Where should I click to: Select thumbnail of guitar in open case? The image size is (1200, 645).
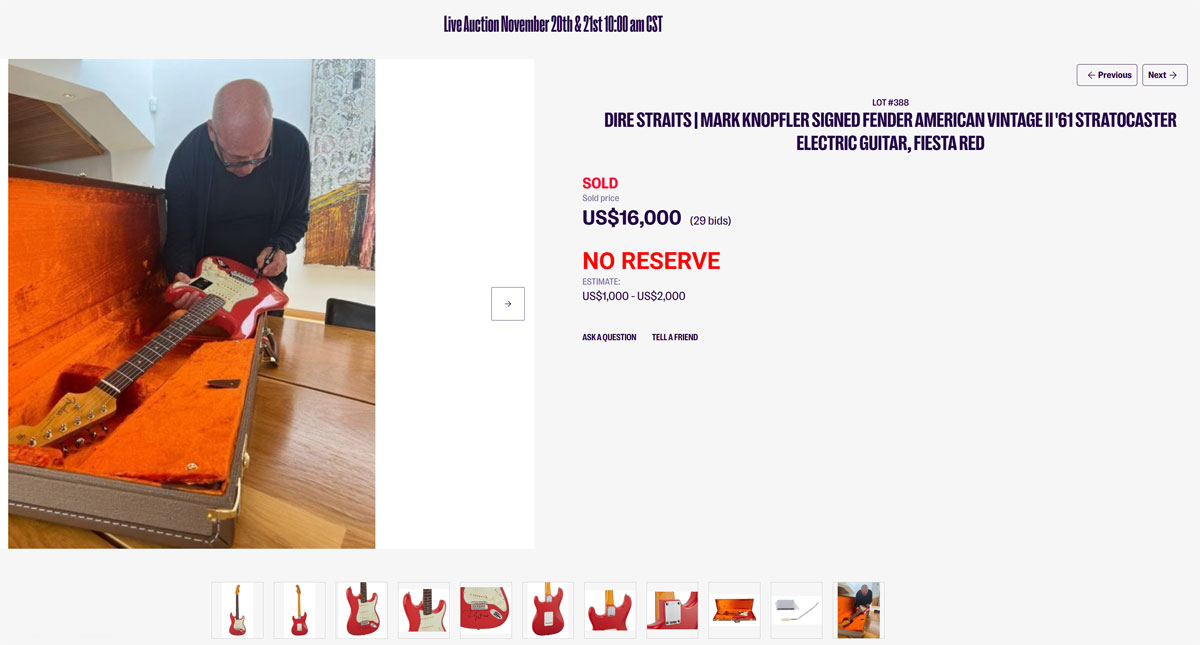pos(734,610)
